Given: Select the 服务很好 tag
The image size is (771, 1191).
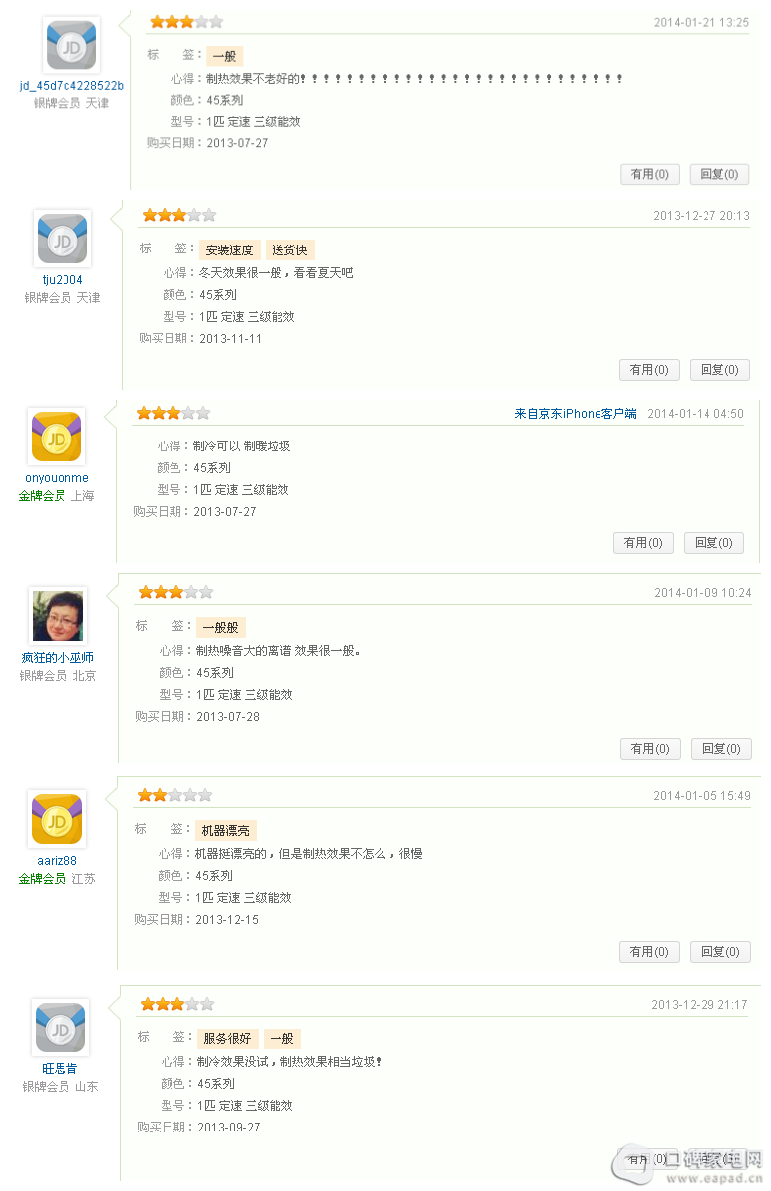Looking at the screenshot, I should coord(227,1038).
